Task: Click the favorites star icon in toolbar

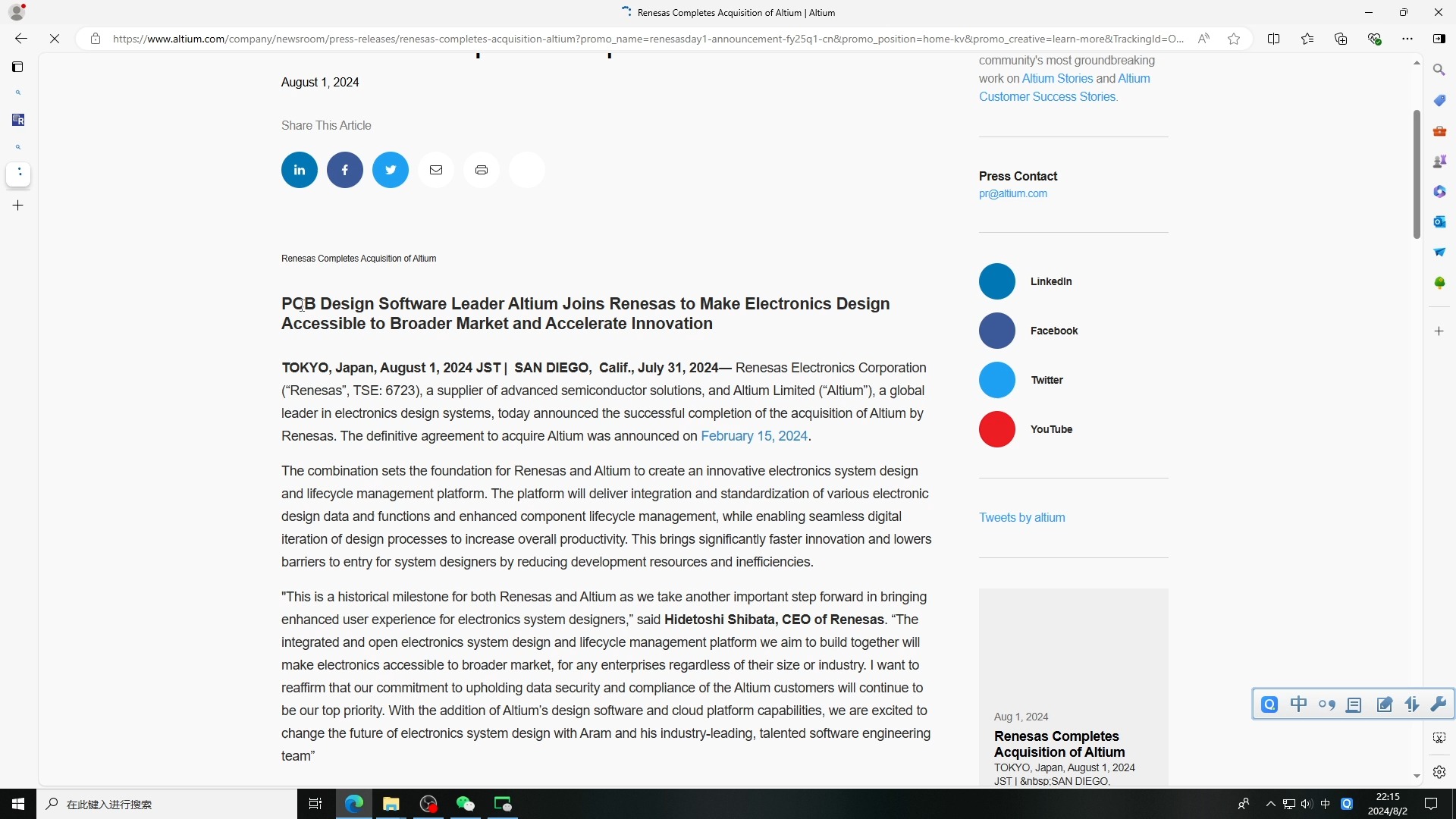Action: coord(1235,39)
